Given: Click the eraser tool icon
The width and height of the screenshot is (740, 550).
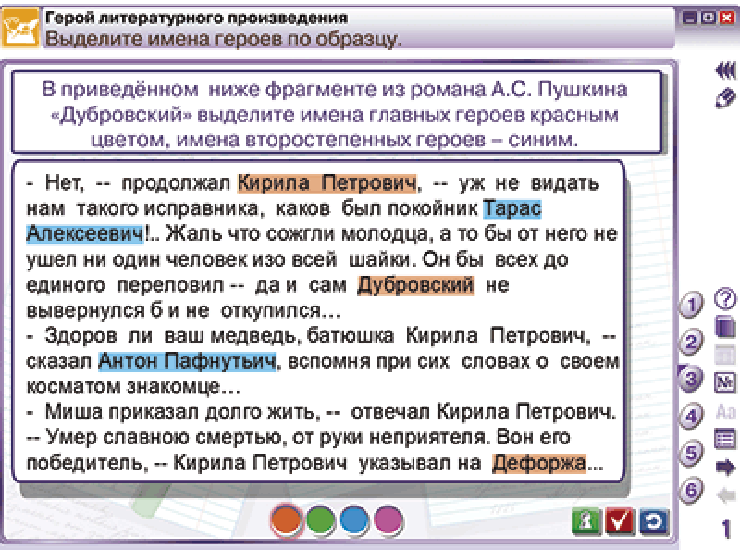Looking at the screenshot, I should click(x=725, y=98).
